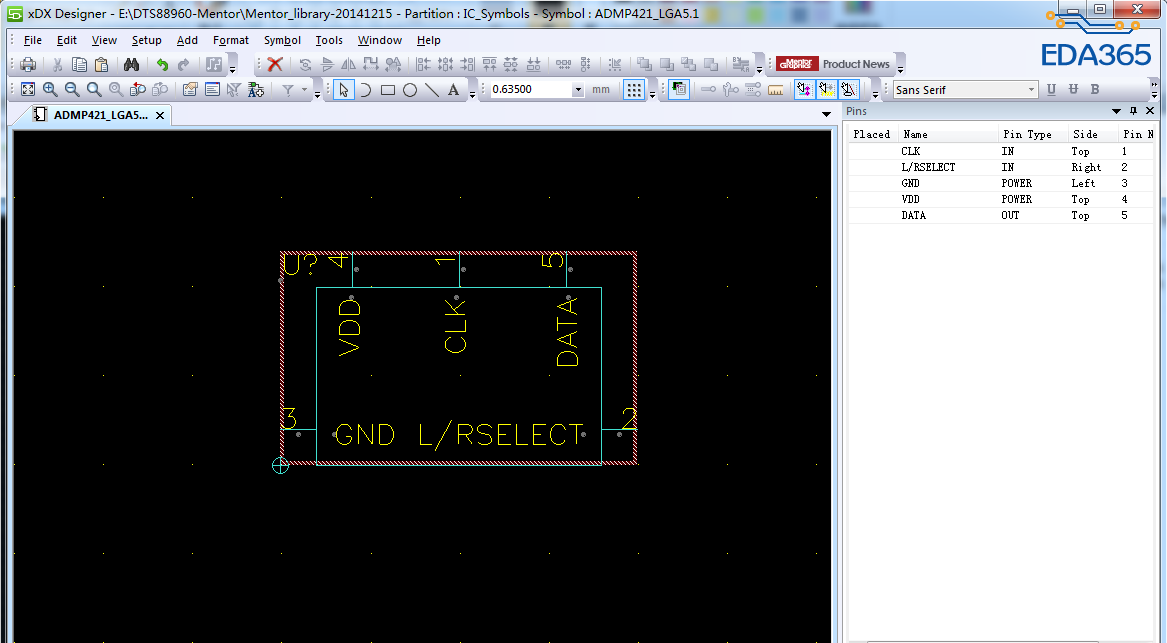Click the Properties window icon
The width and height of the screenshot is (1167, 643).
[190, 89]
